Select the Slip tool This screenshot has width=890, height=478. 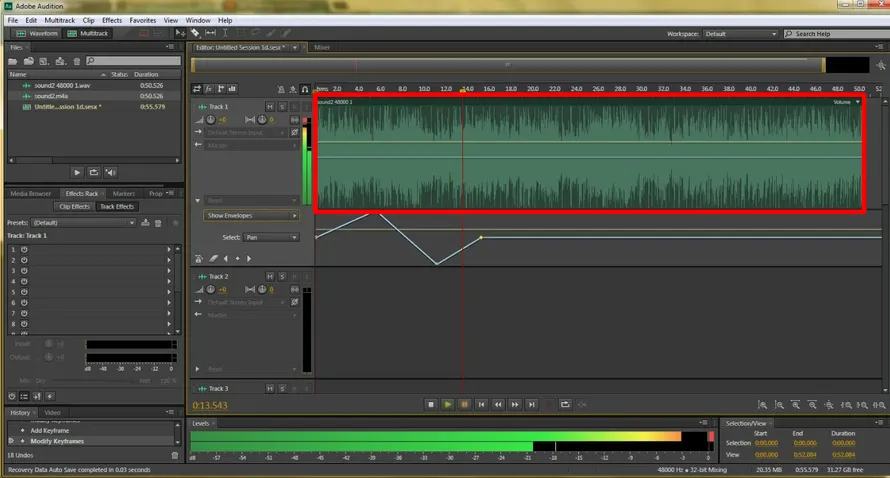pyautogui.click(x=211, y=33)
